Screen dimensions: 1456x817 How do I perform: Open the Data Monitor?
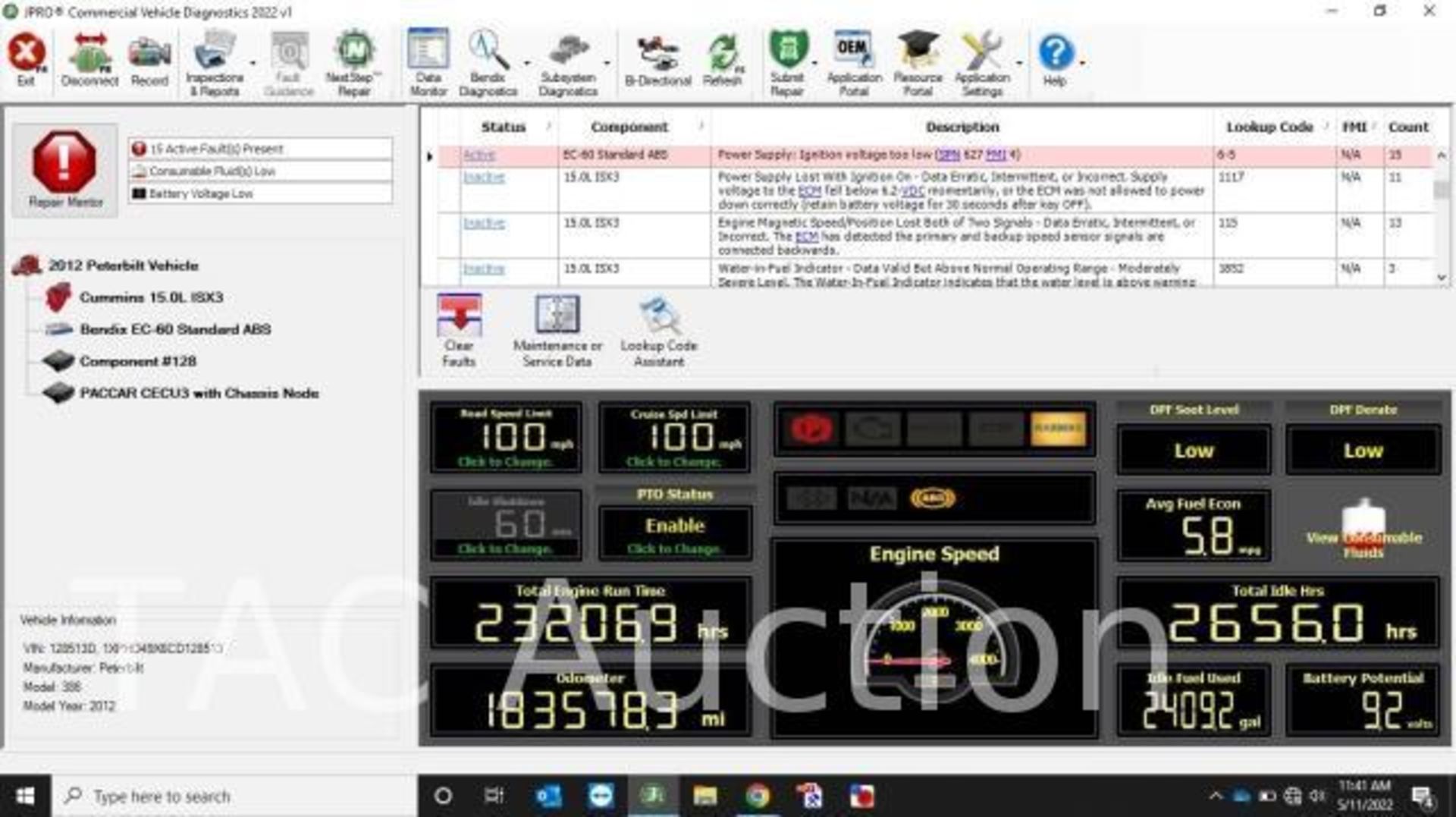pos(428,64)
